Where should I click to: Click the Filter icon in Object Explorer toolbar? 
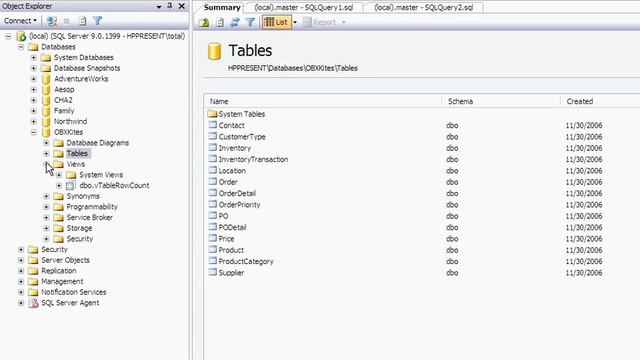click(98, 21)
